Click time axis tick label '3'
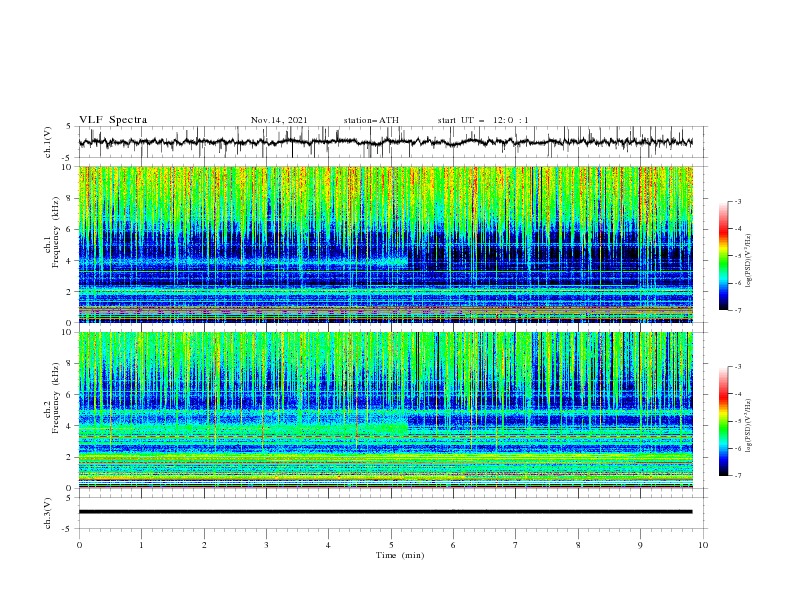The width and height of the screenshot is (792, 612). coord(266,545)
